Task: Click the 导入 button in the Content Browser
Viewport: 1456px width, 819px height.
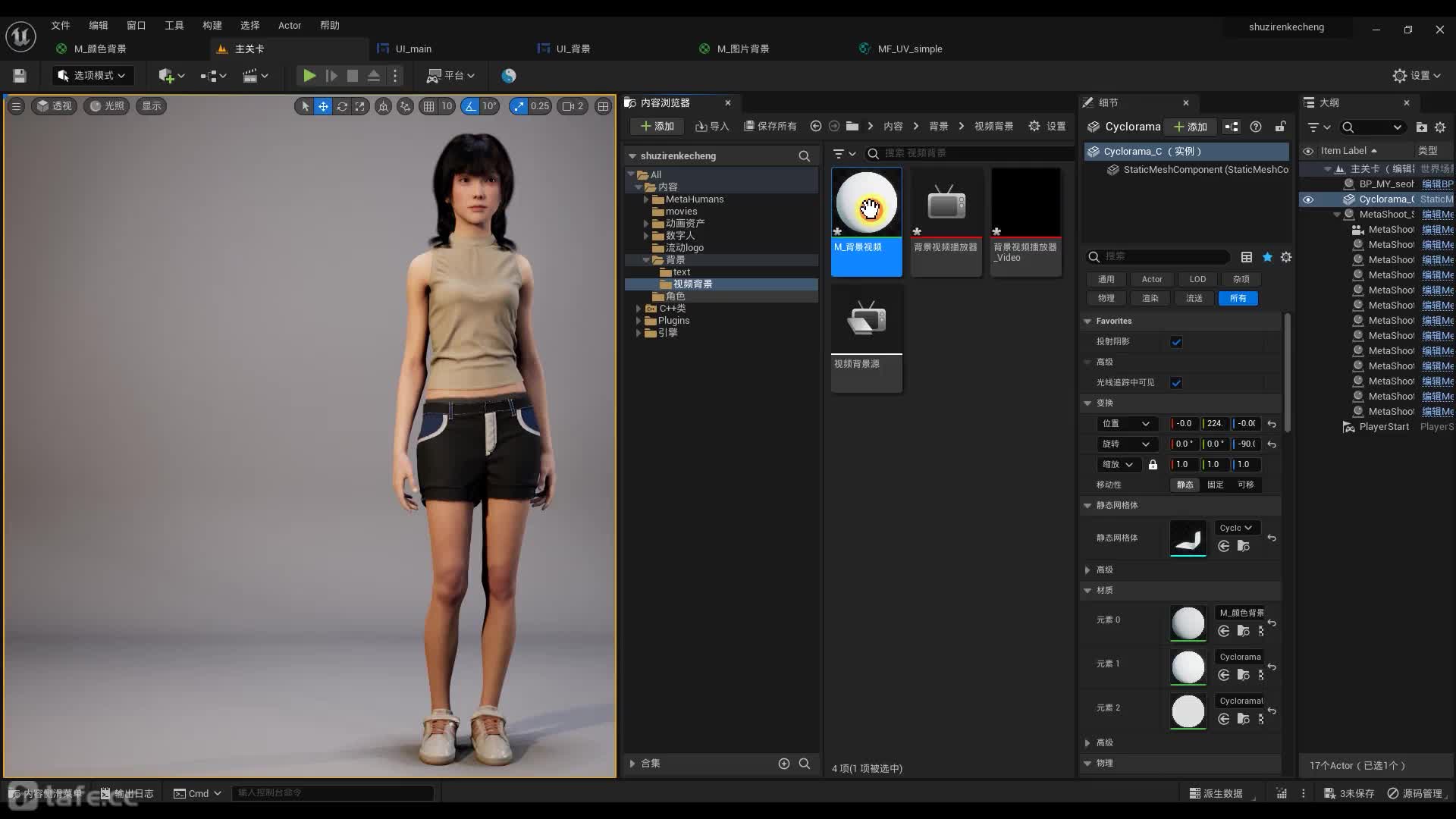Action: tap(712, 127)
